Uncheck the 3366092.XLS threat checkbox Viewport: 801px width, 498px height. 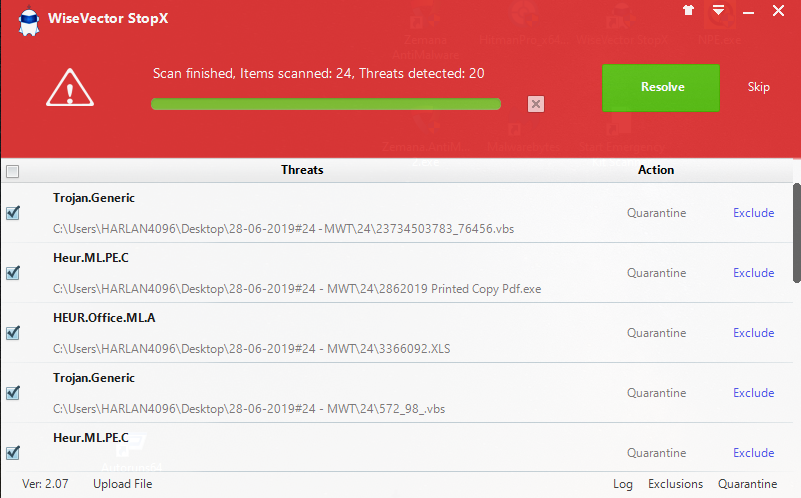[x=13, y=333]
